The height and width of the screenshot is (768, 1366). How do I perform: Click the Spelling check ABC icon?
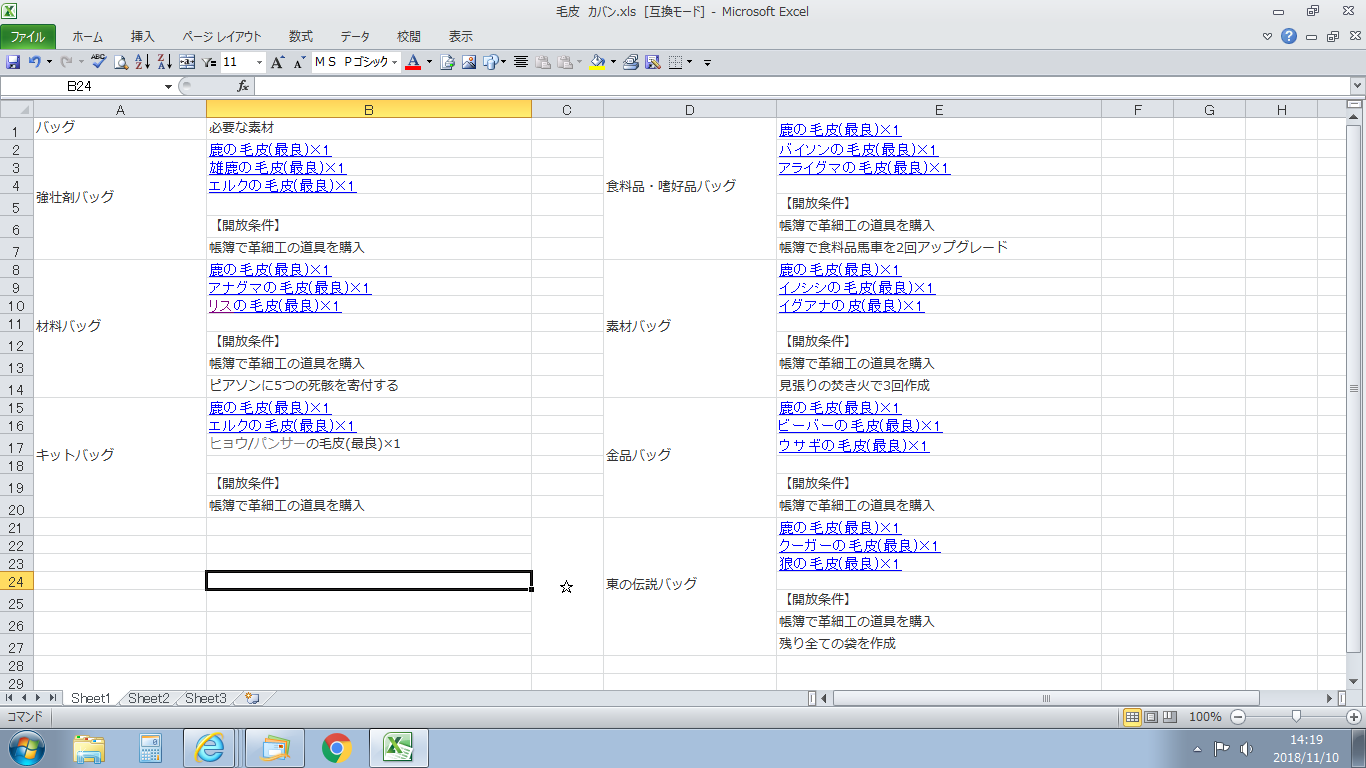point(99,62)
